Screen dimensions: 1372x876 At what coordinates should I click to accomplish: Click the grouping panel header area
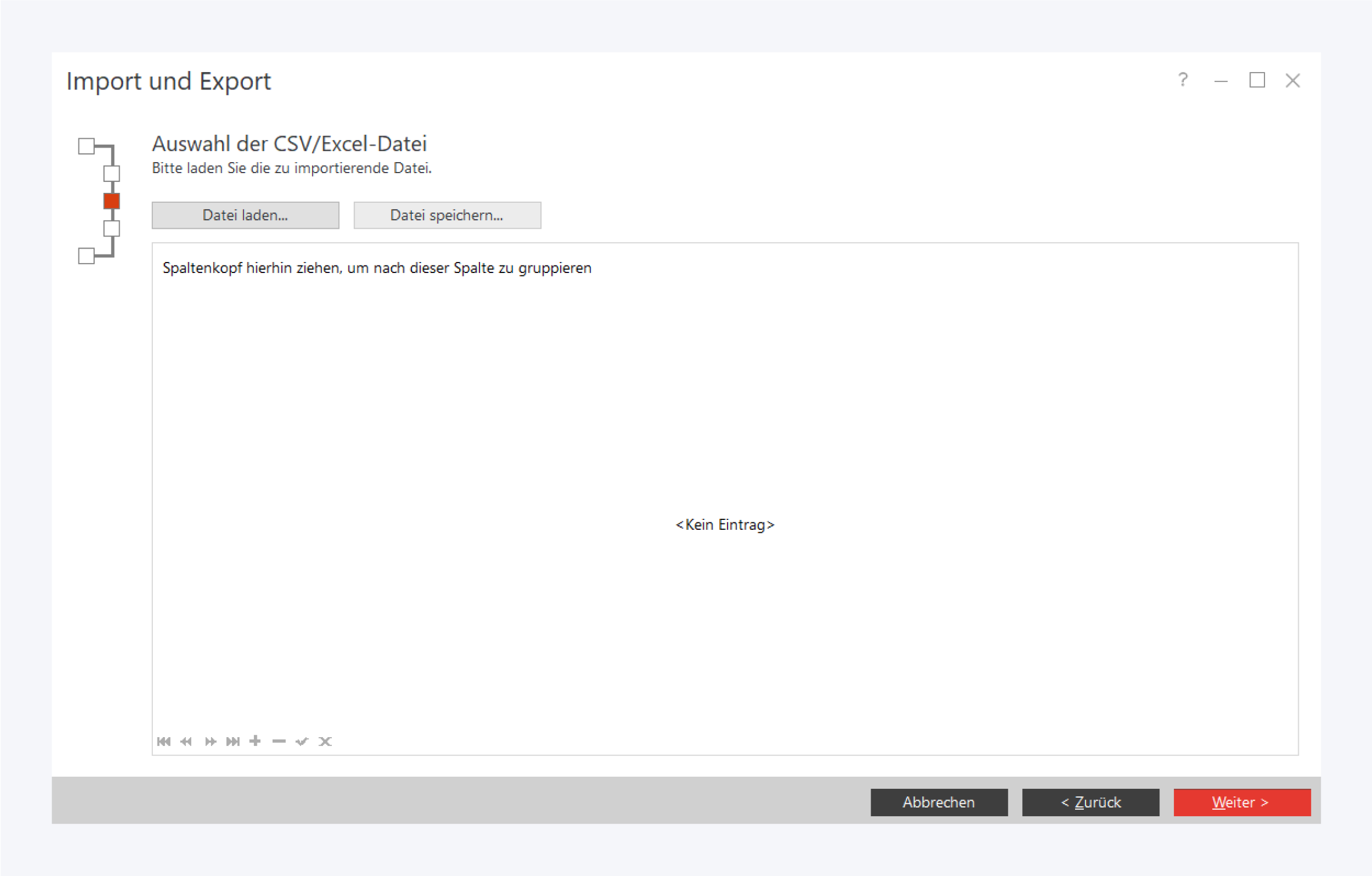tap(377, 268)
